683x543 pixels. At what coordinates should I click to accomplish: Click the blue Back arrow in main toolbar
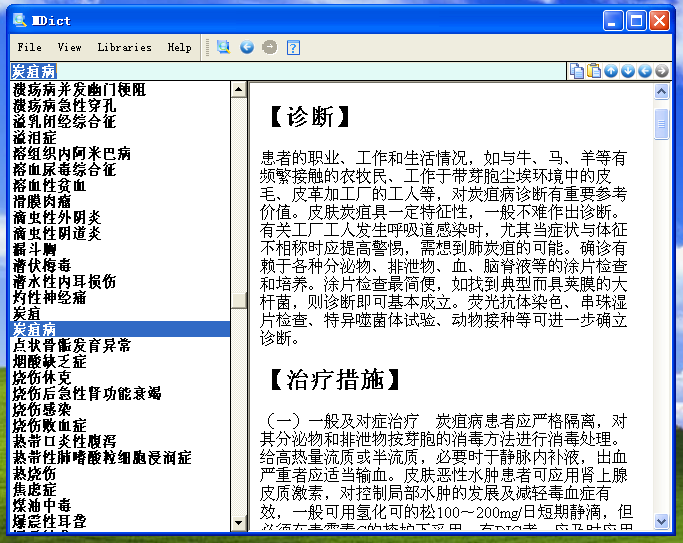[247, 47]
